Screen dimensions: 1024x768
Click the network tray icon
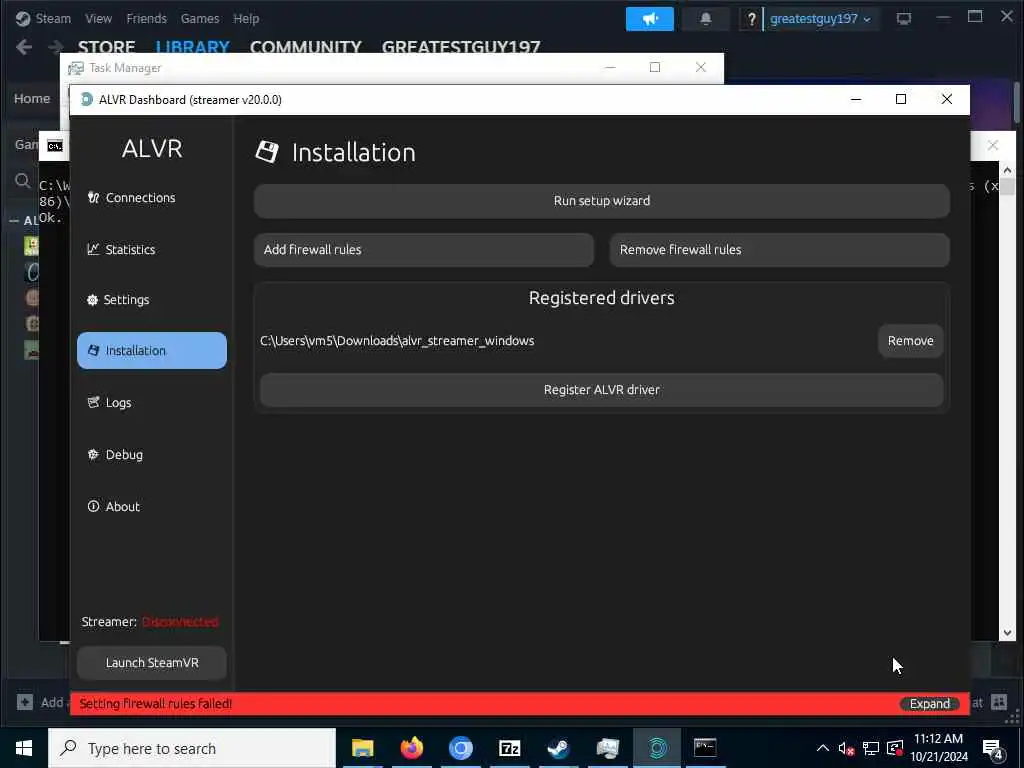tap(871, 748)
